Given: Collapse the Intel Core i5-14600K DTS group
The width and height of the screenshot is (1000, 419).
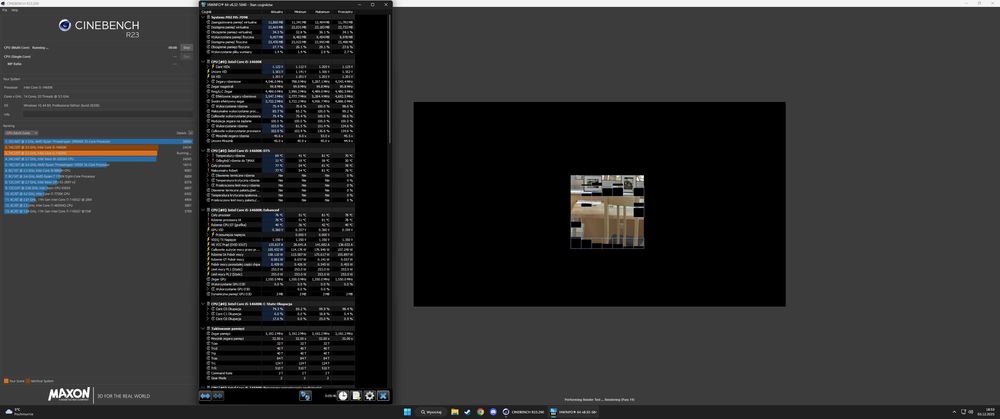Looking at the screenshot, I should click(203, 151).
